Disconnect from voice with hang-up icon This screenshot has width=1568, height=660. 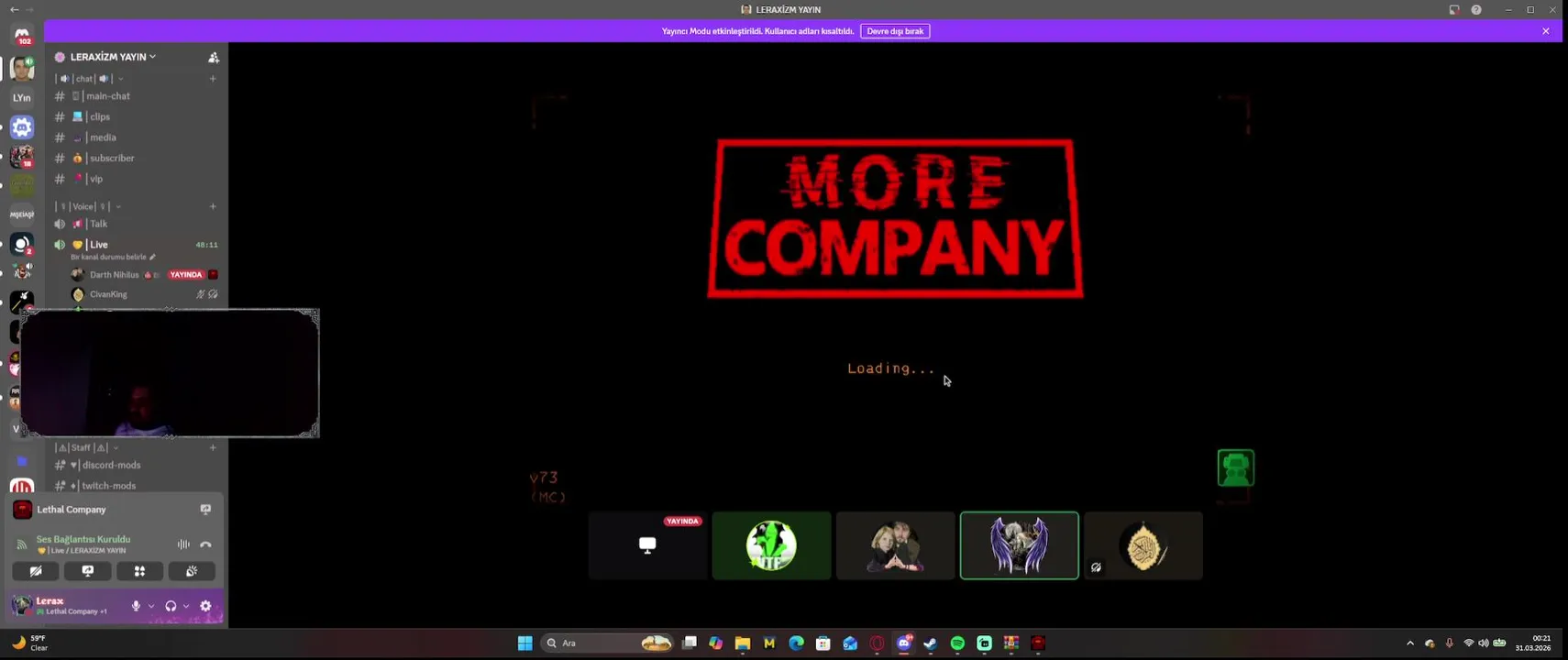point(205,544)
